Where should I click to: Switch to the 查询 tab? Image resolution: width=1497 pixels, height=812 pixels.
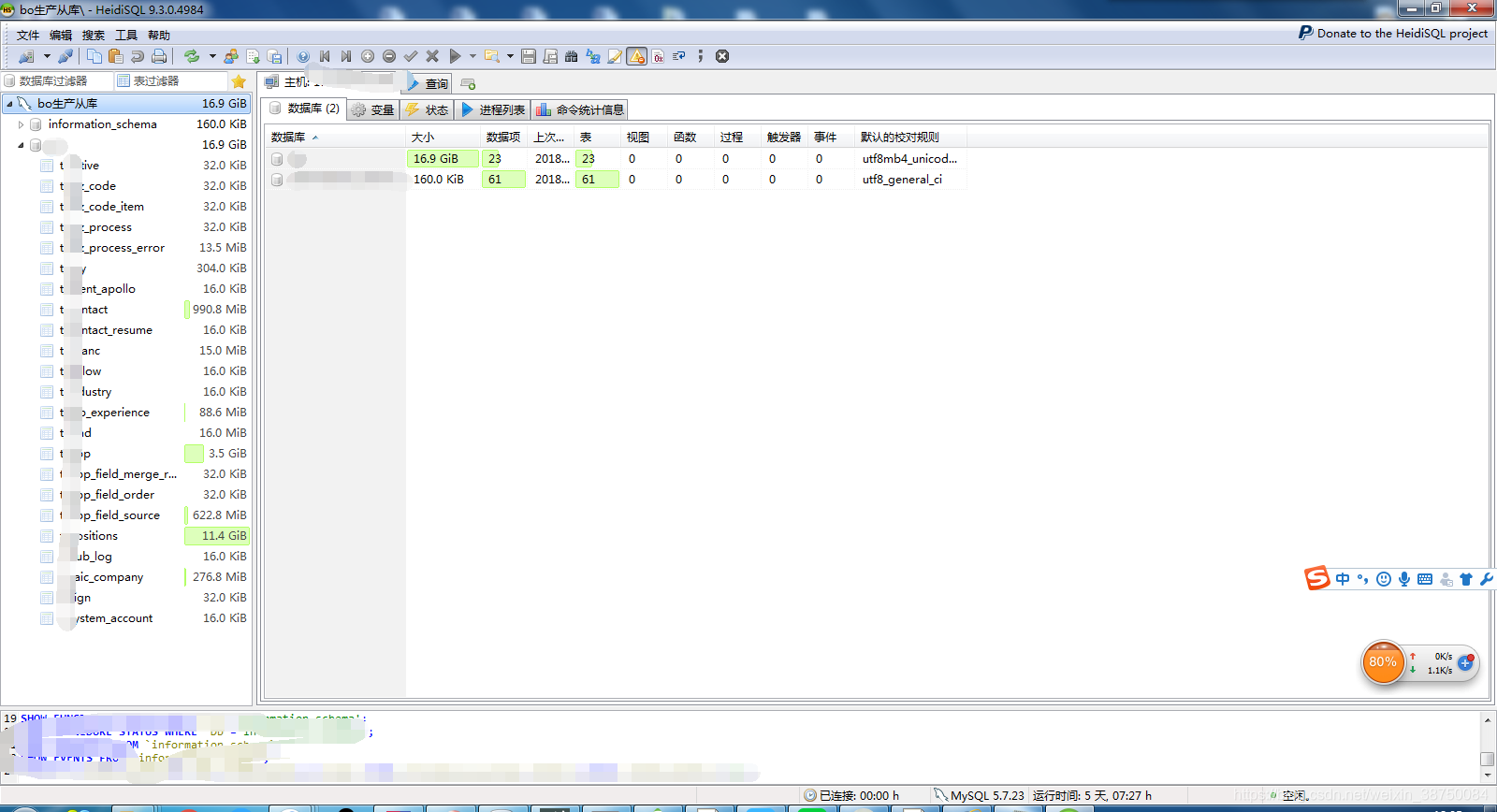[429, 83]
